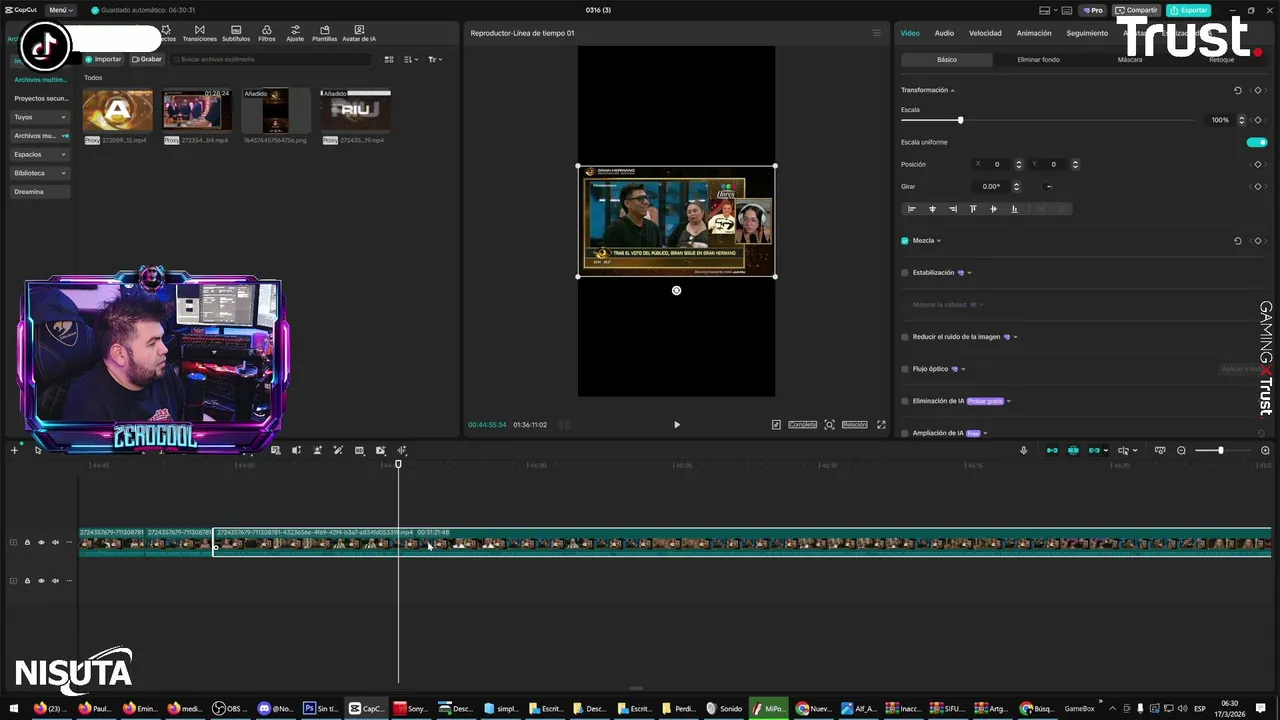
Task: Adjust the timeline zoom slider
Action: (x=1220, y=450)
